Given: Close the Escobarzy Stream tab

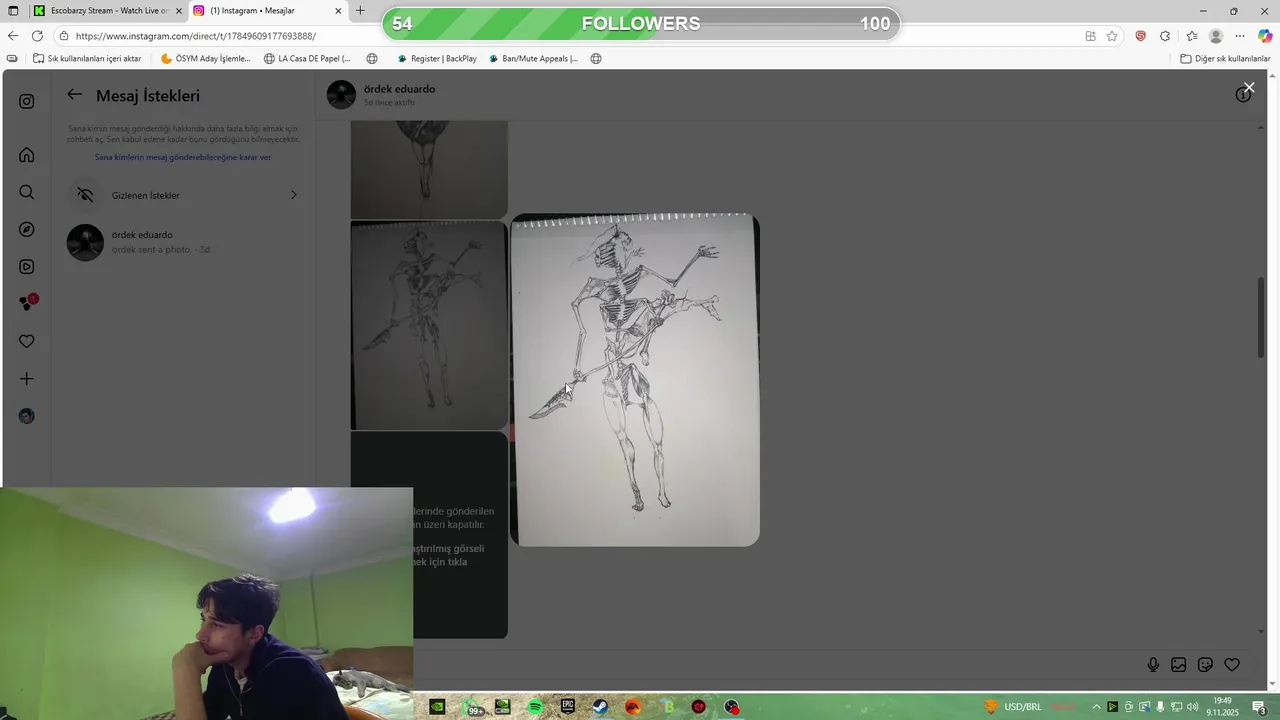Looking at the screenshot, I should coord(179,11).
